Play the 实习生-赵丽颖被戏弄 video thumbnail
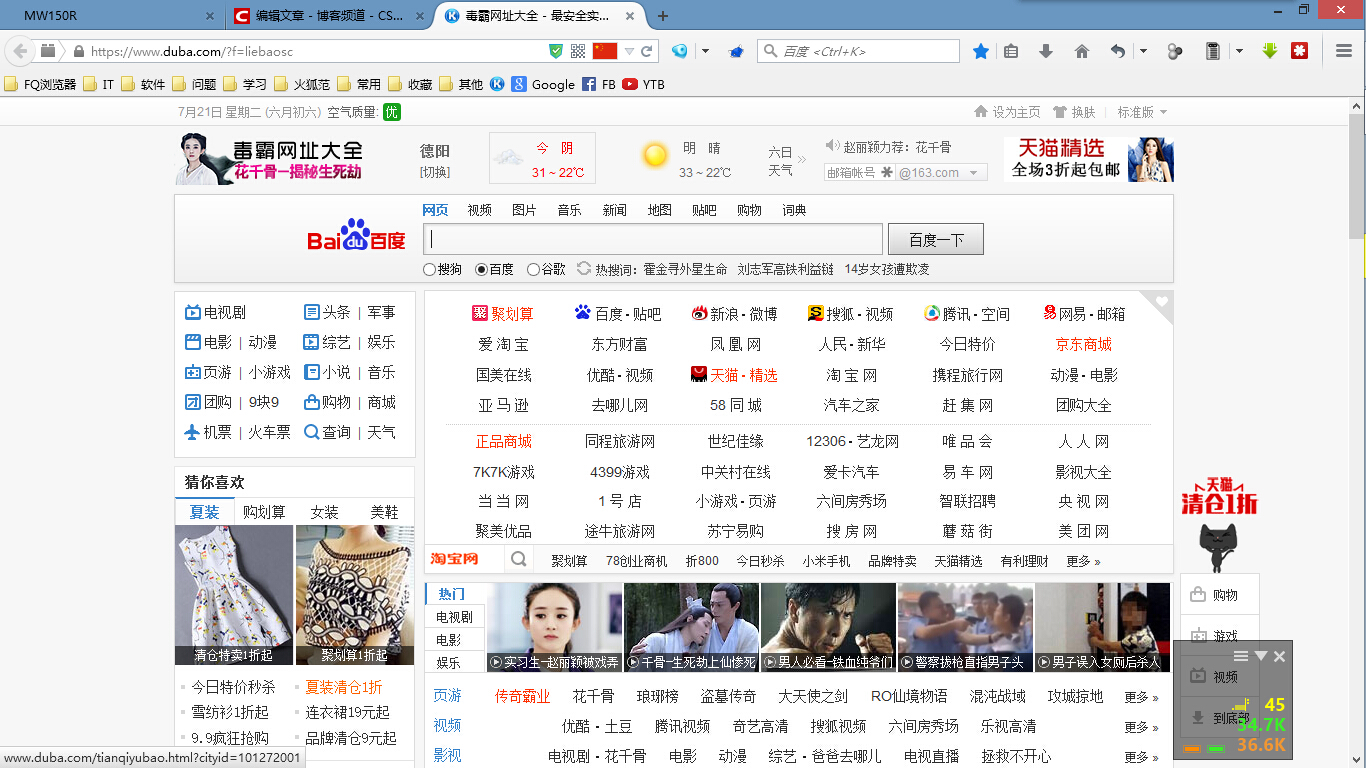 point(554,627)
